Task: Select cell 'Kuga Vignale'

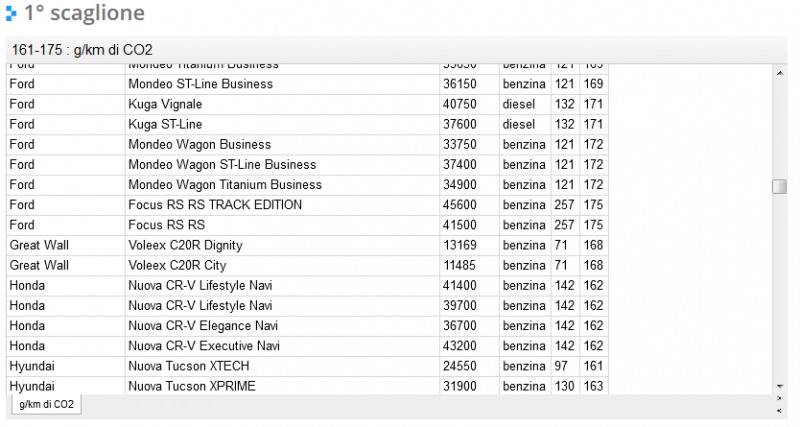Action: [x=283, y=105]
